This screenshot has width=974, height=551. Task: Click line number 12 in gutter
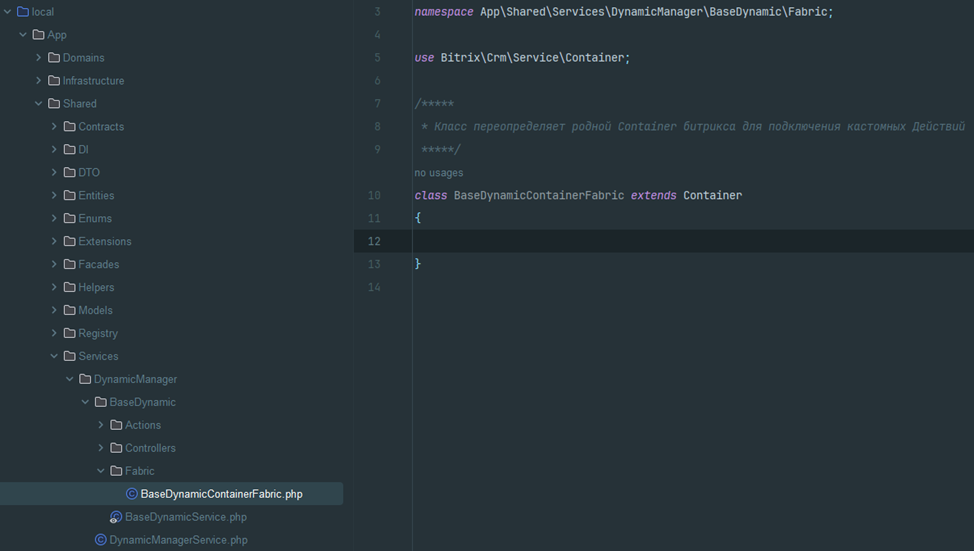tap(374, 242)
